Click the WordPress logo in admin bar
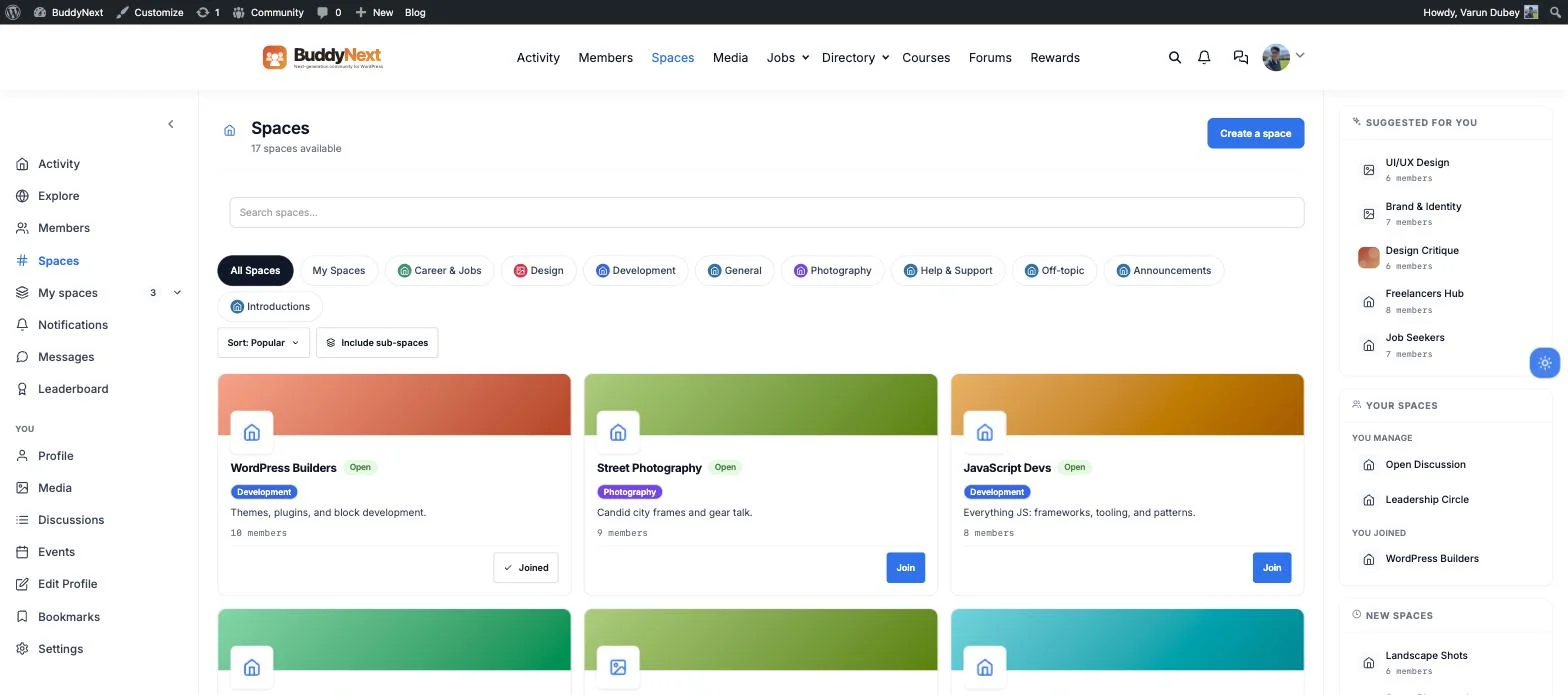 pyautogui.click(x=14, y=12)
